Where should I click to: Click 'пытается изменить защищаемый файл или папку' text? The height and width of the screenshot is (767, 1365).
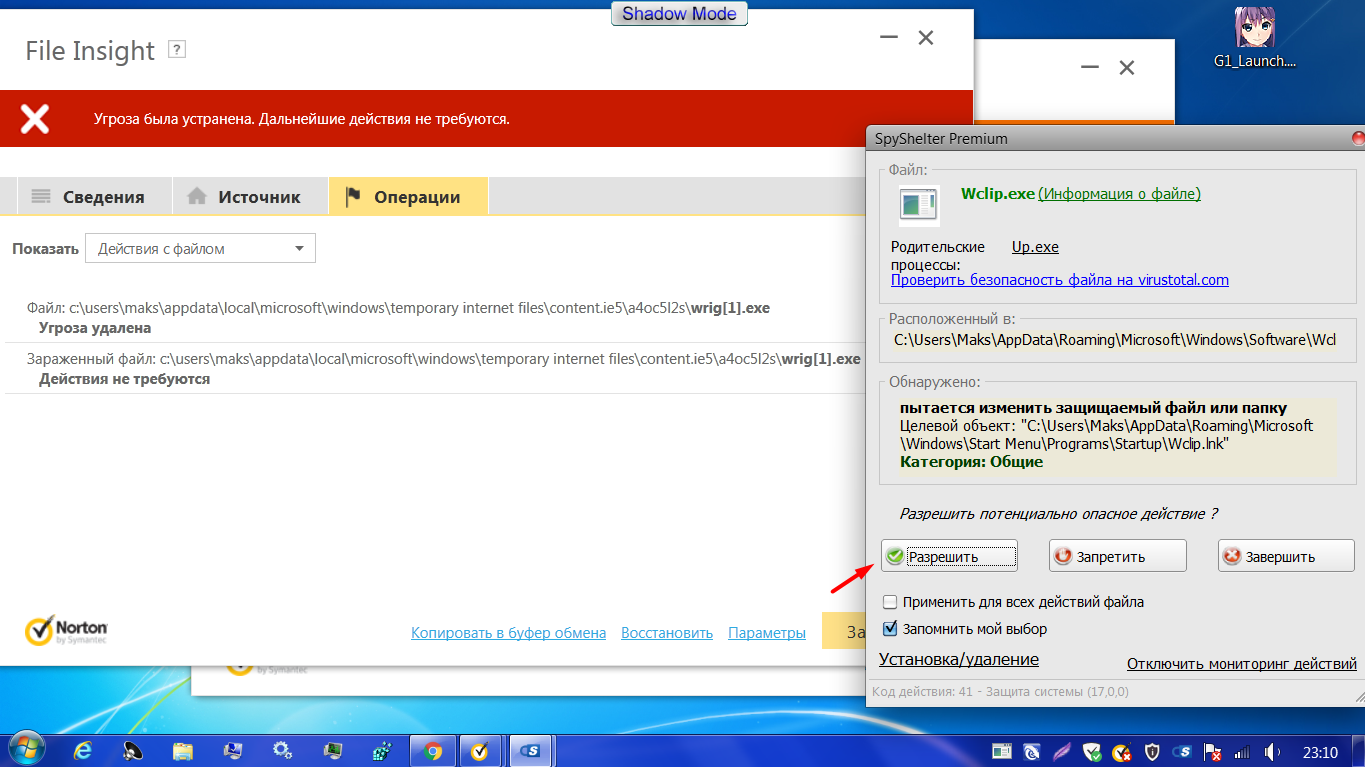[1093, 408]
